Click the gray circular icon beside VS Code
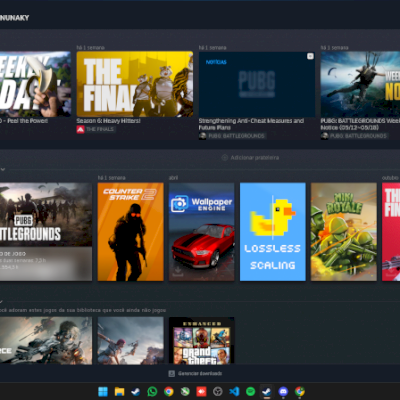This screenshot has height=400, width=400. (x=218, y=391)
